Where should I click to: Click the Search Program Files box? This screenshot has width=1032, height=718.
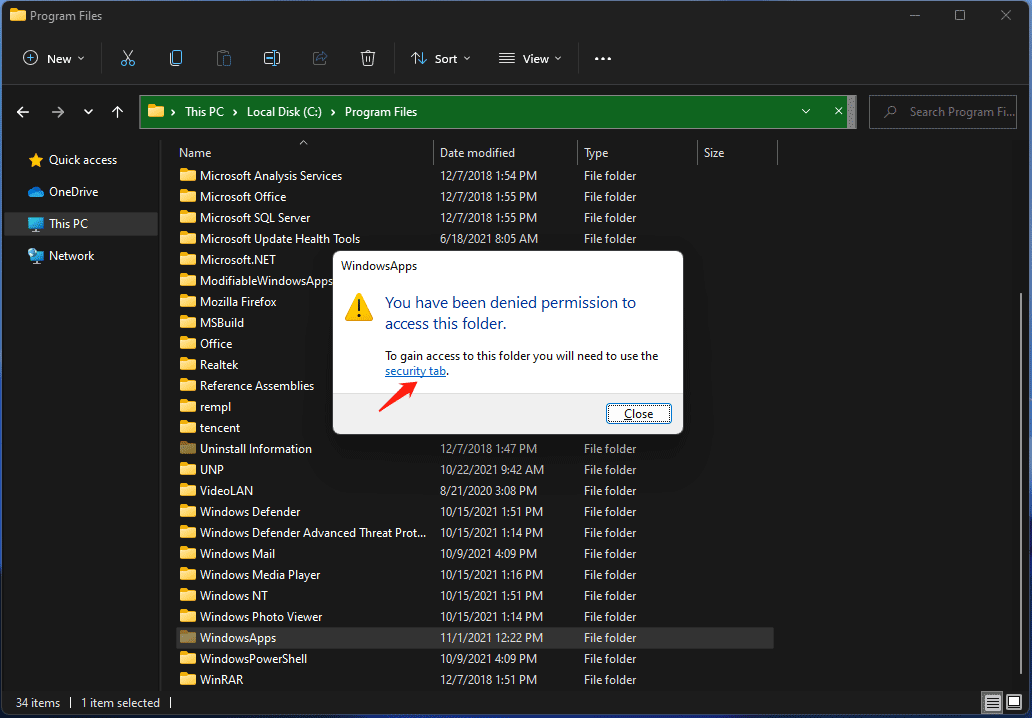tap(950, 112)
